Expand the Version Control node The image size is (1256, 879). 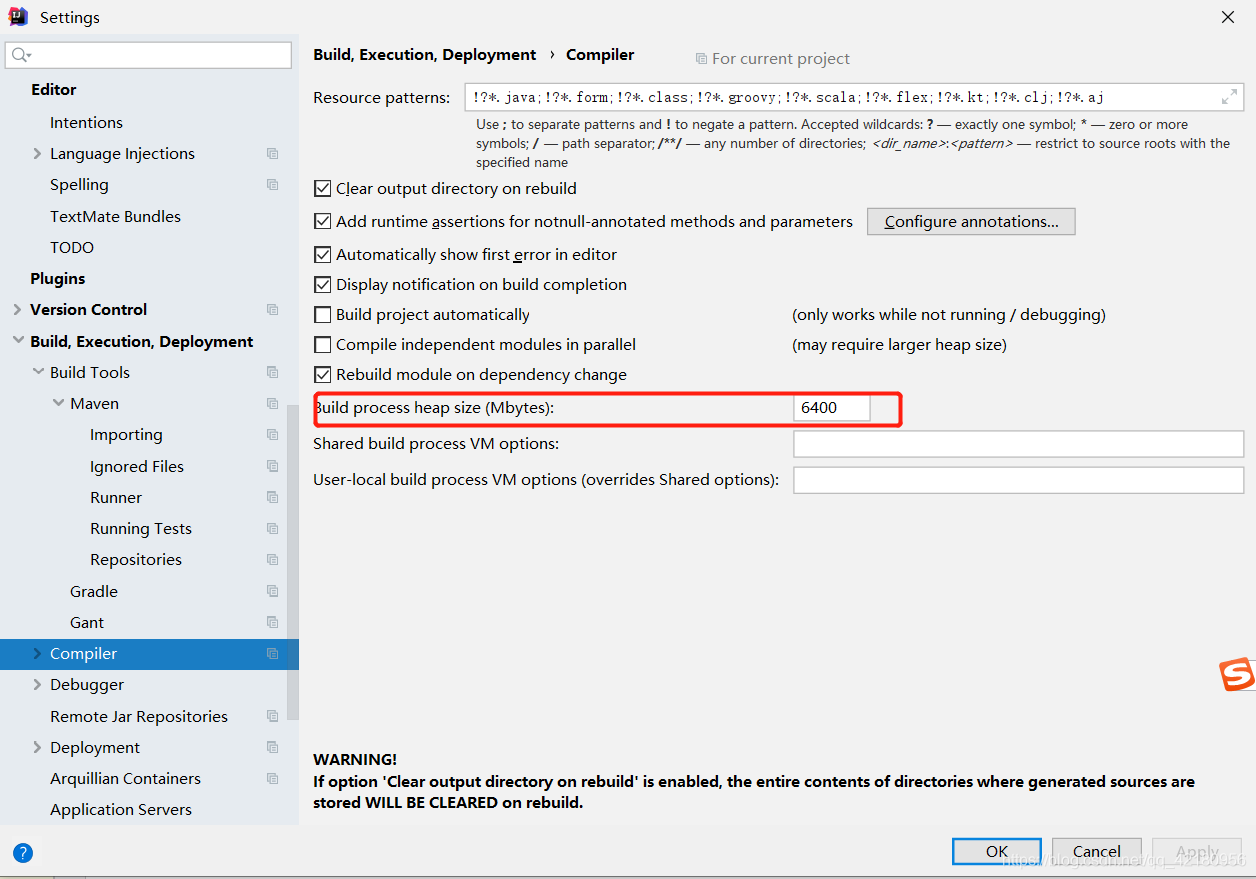pos(18,310)
